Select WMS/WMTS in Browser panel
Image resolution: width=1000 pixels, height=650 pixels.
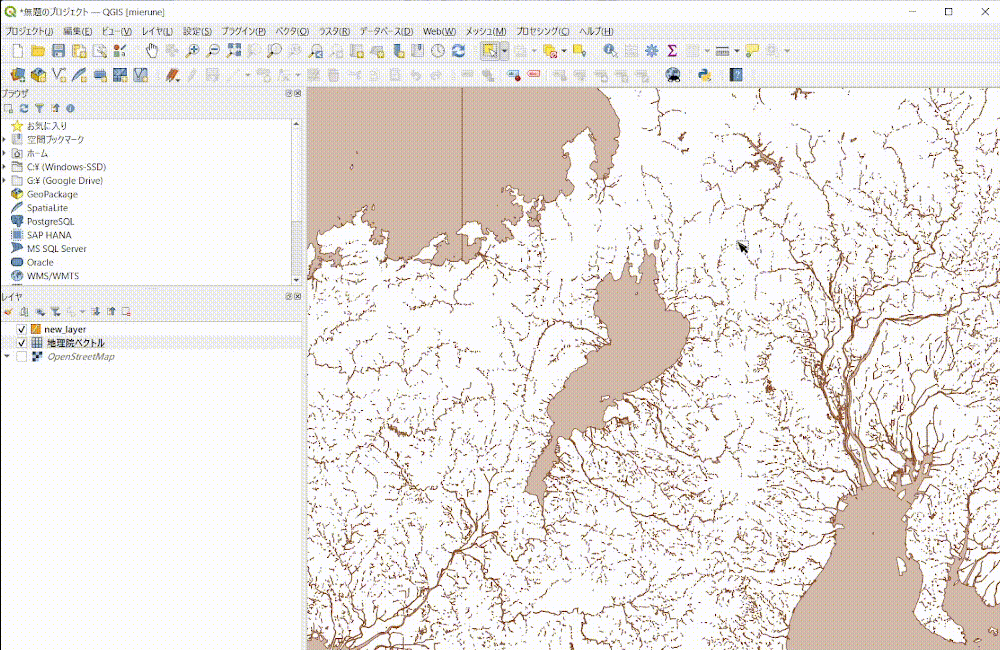coord(52,276)
